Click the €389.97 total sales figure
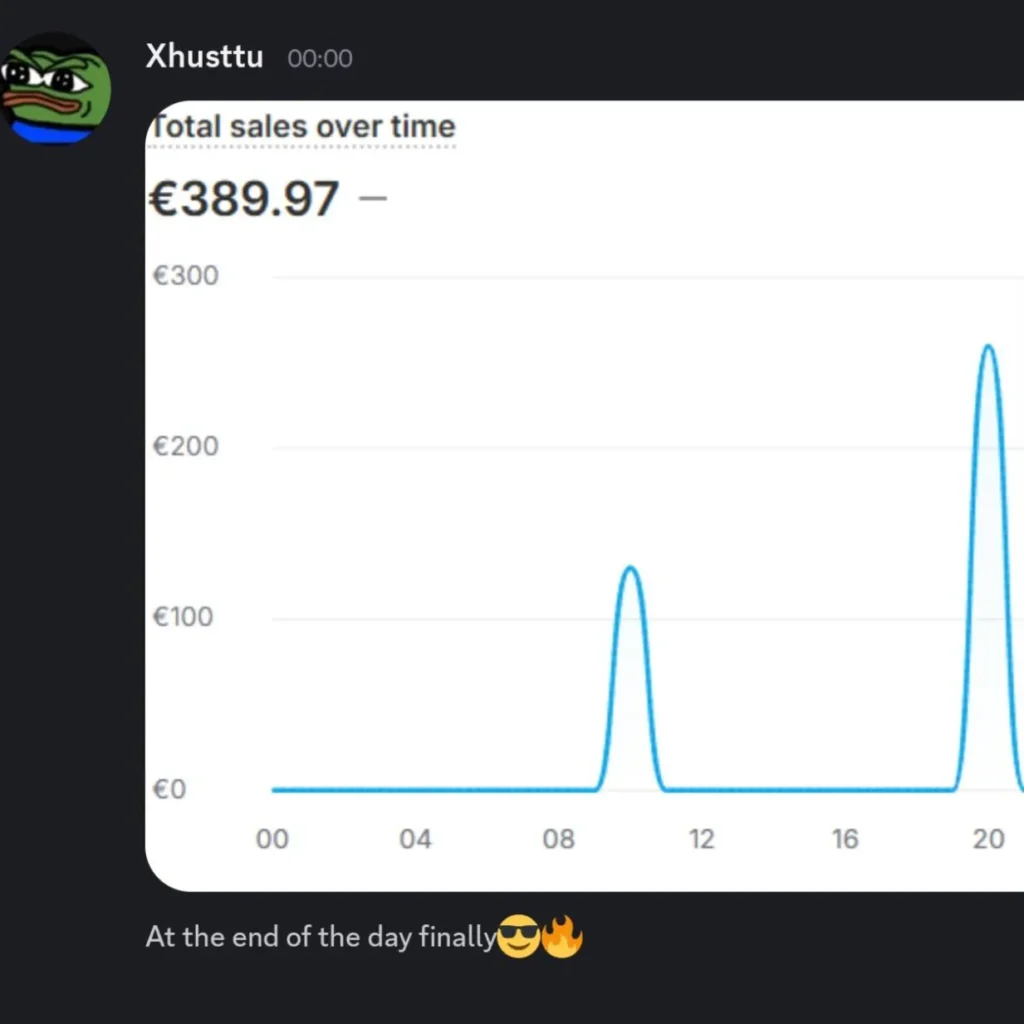 click(x=245, y=198)
